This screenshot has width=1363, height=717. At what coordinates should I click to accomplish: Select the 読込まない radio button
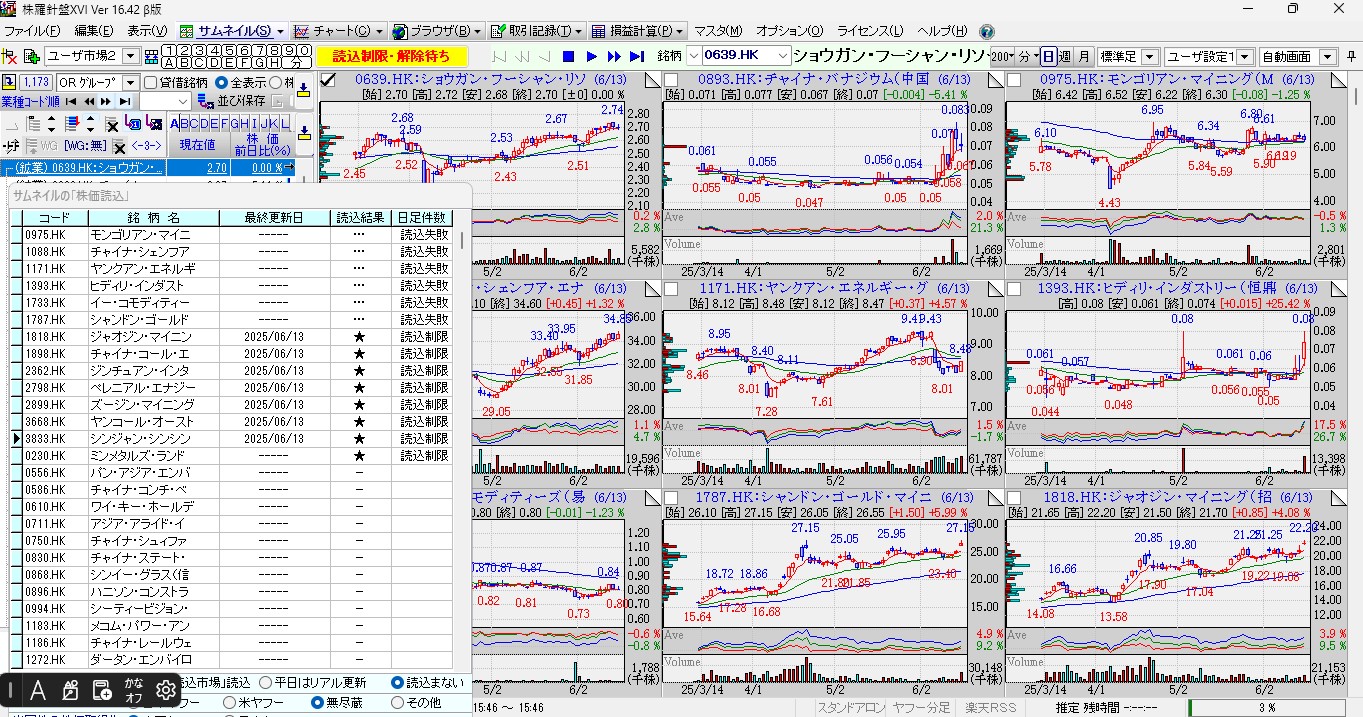pyautogui.click(x=398, y=682)
